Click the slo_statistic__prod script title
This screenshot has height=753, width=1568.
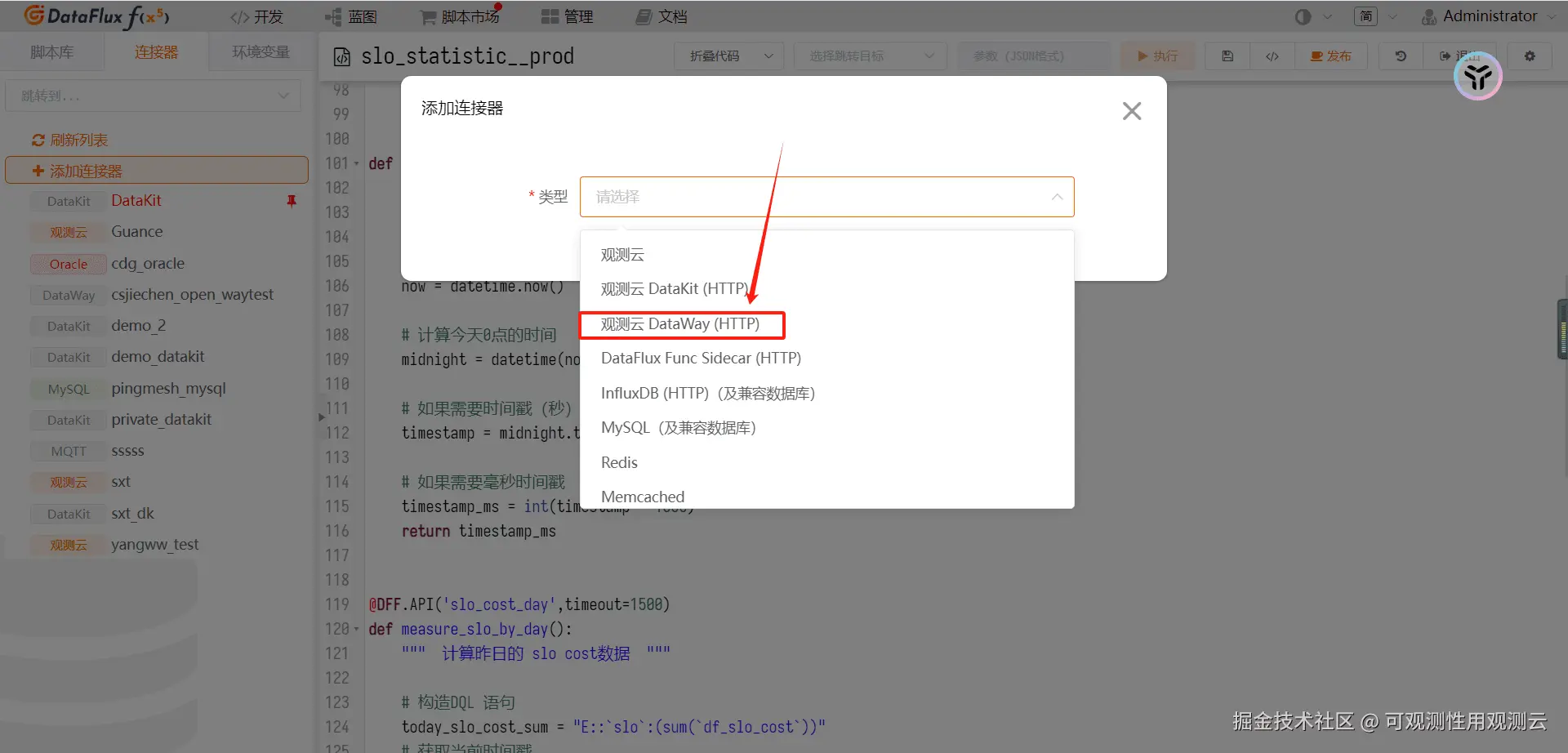pos(467,56)
